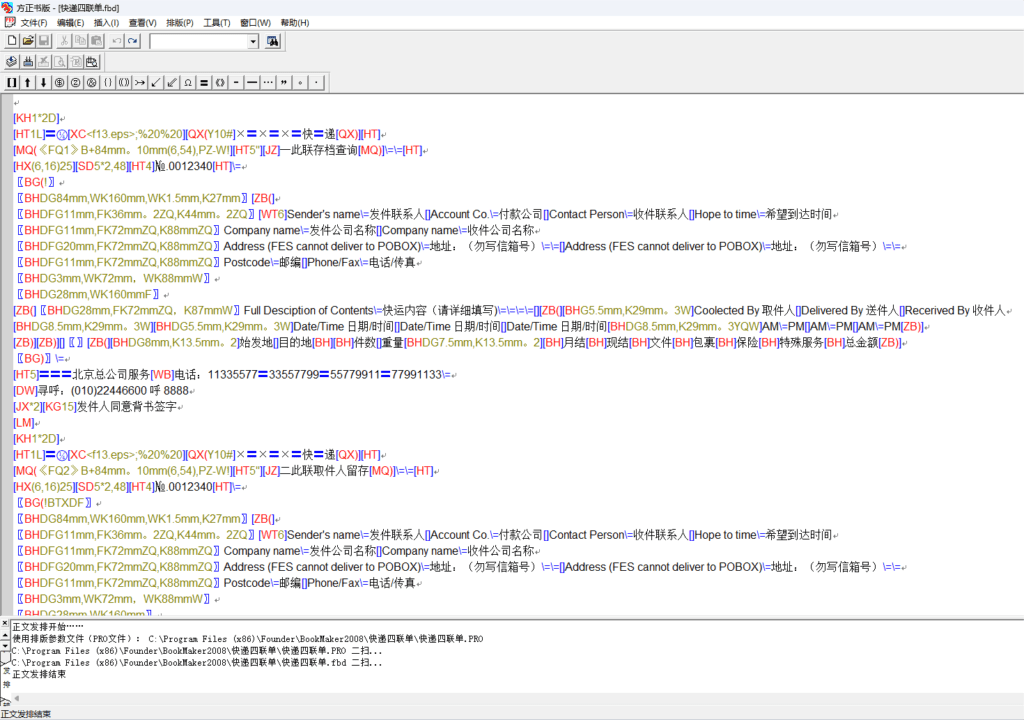Insert single curly braces { } symbol
This screenshot has height=720, width=1024.
(108, 82)
